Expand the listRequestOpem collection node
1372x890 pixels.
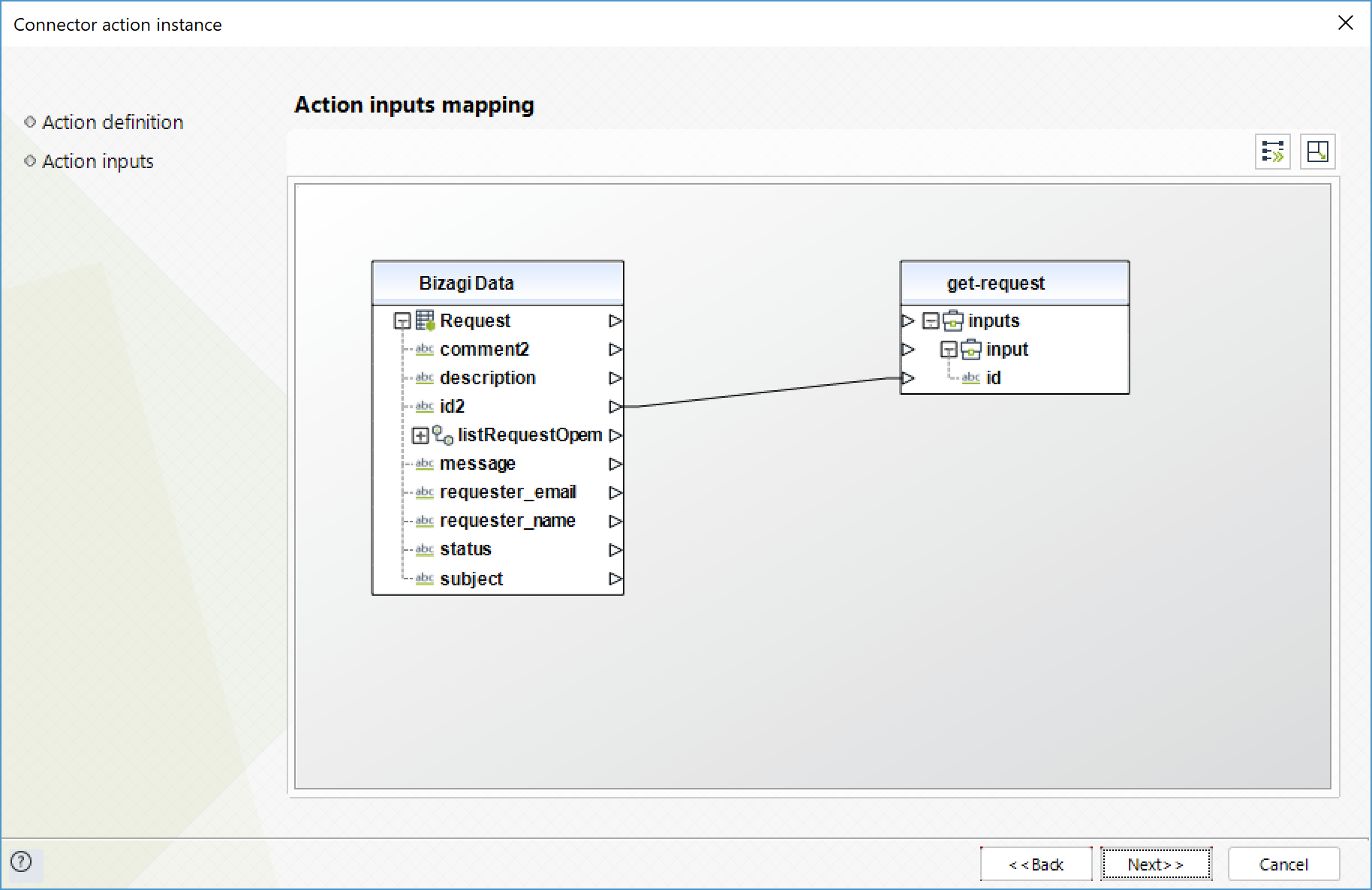tap(420, 436)
